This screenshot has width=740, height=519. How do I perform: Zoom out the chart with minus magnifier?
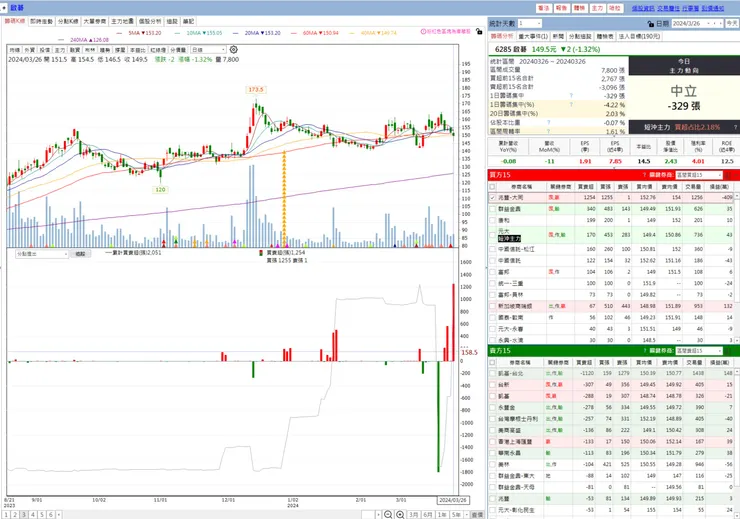pos(388,515)
